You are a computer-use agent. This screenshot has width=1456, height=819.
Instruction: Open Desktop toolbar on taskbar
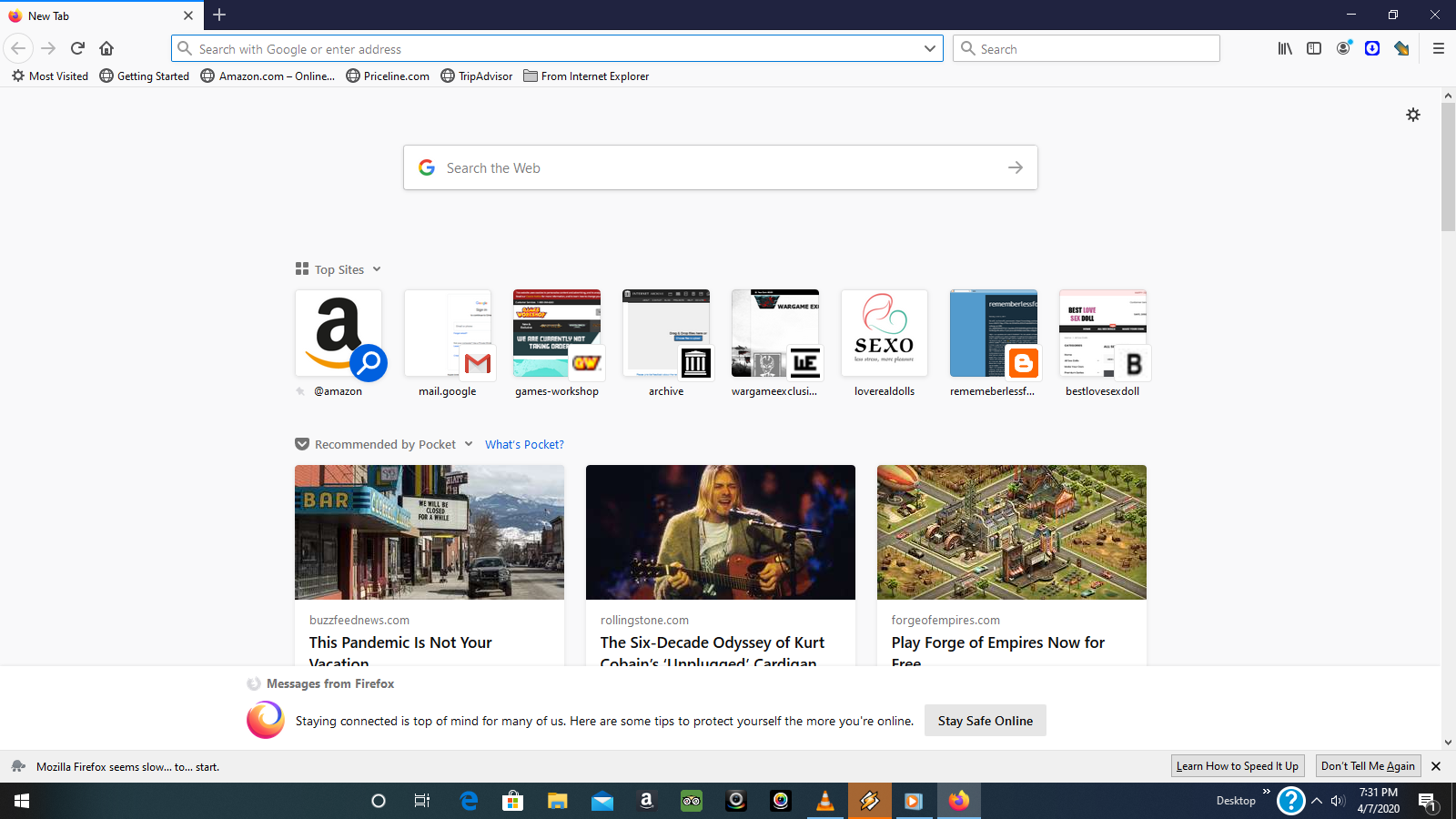tap(1236, 801)
